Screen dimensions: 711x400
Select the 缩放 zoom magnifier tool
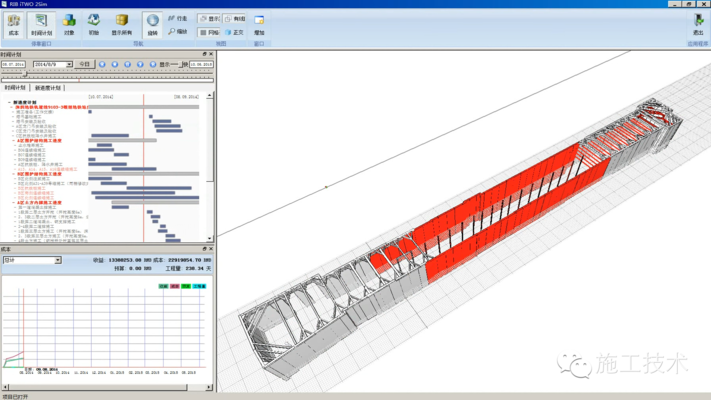[177, 32]
